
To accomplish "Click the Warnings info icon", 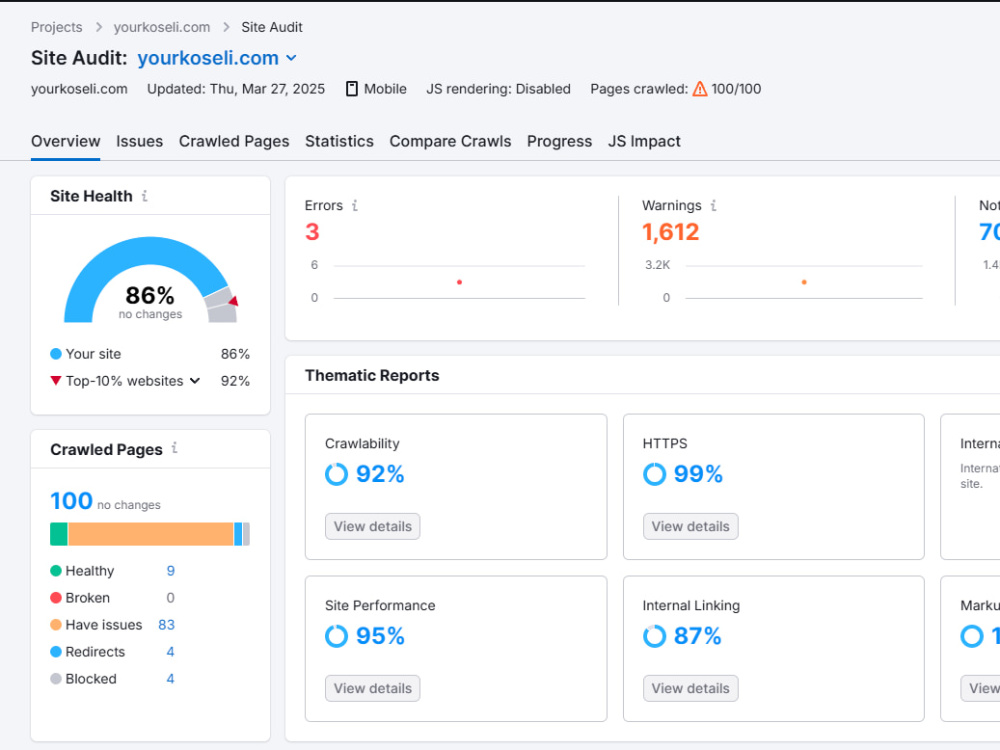I will click(713, 205).
